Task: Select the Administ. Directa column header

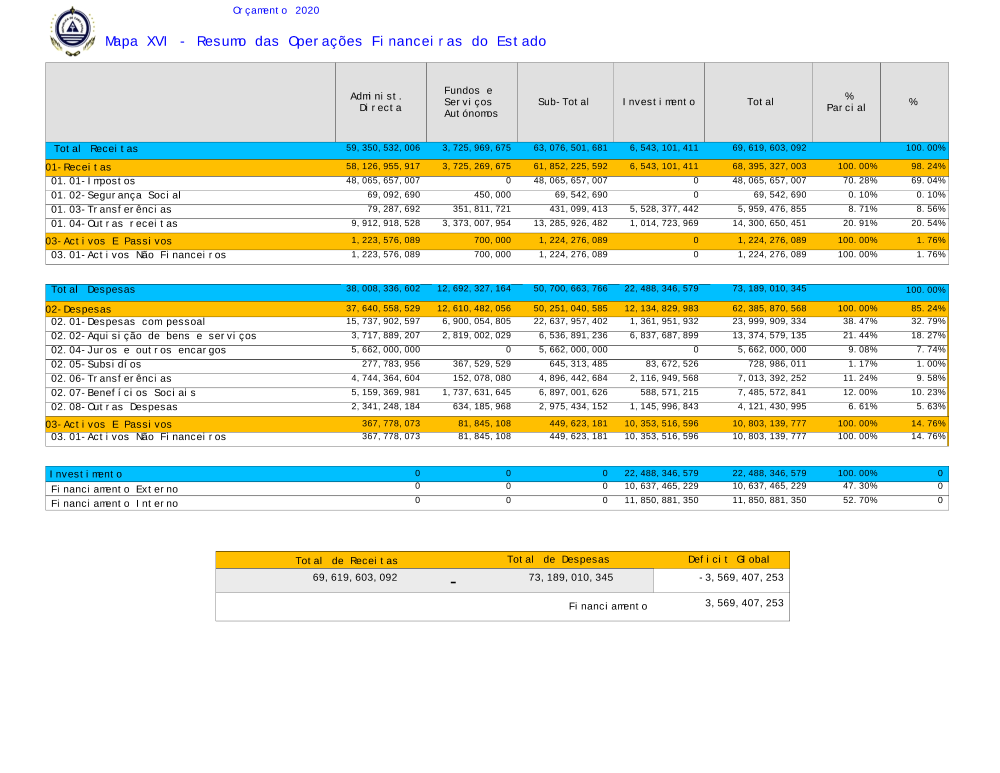Action: (380, 101)
